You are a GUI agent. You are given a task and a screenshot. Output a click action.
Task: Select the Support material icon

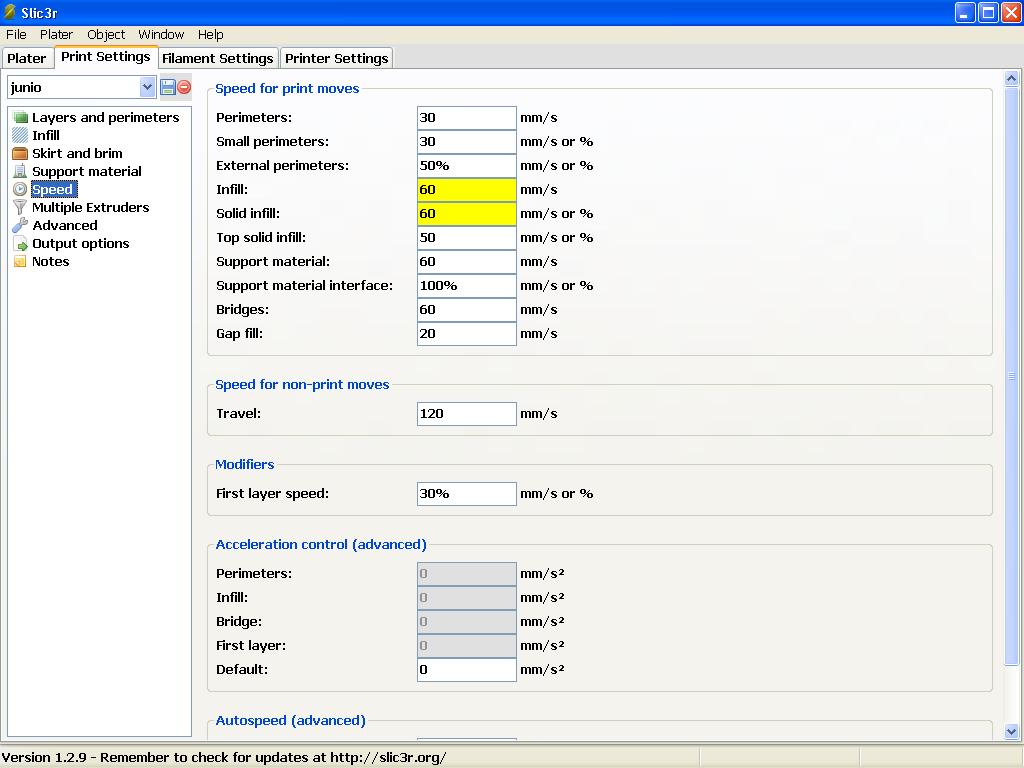pos(20,172)
